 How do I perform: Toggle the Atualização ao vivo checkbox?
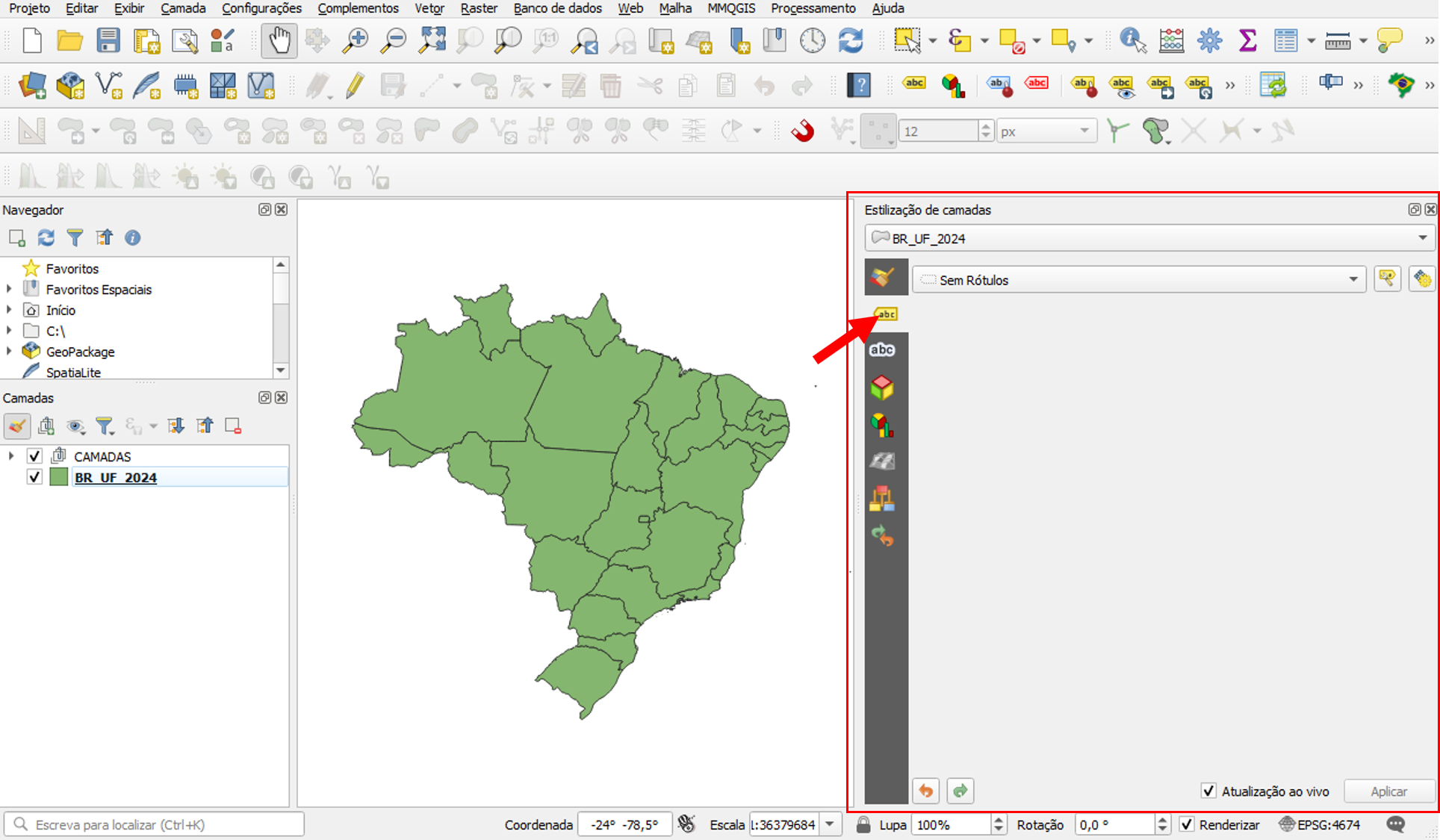(1208, 791)
